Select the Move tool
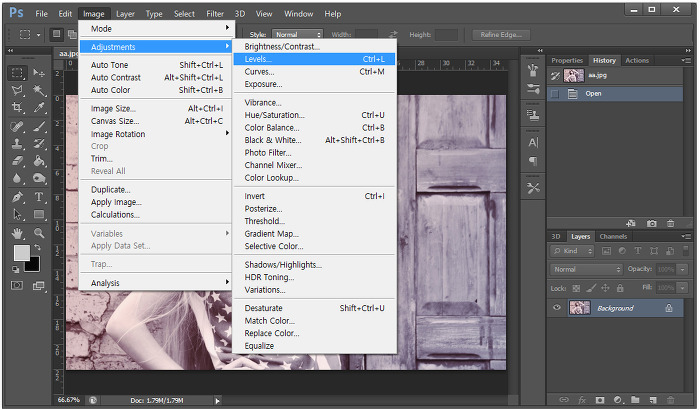Viewport: 700px width, 410px height. coord(39,73)
